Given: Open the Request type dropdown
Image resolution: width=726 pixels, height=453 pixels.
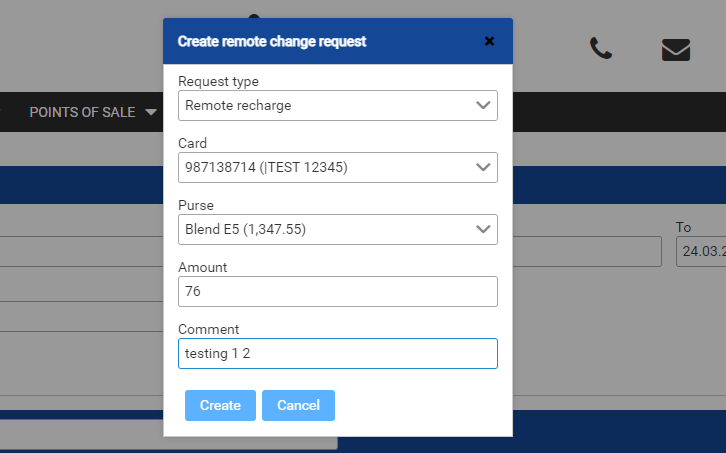Looking at the screenshot, I should (x=338, y=105).
